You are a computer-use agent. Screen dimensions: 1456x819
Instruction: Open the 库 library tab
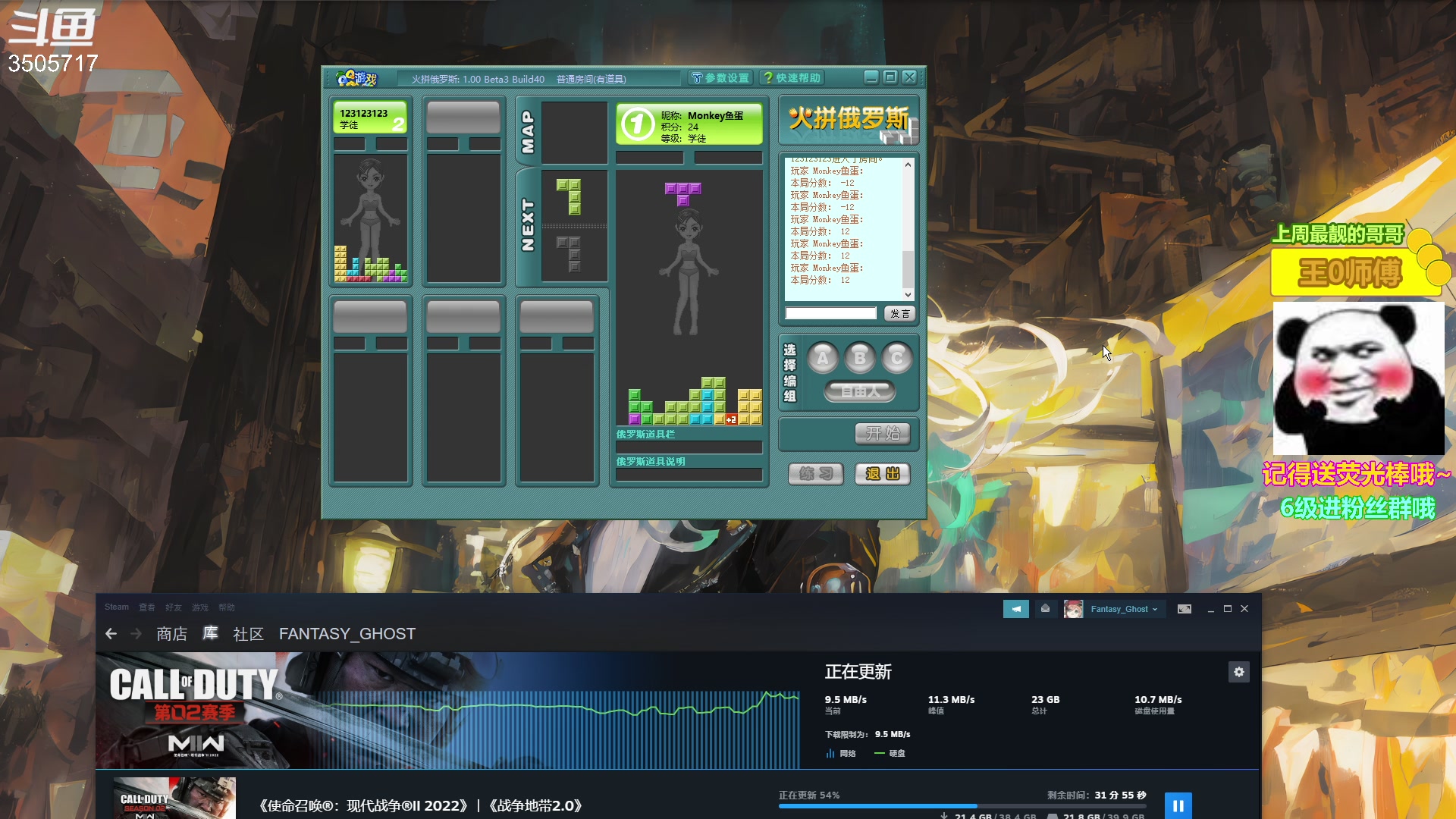(x=210, y=633)
